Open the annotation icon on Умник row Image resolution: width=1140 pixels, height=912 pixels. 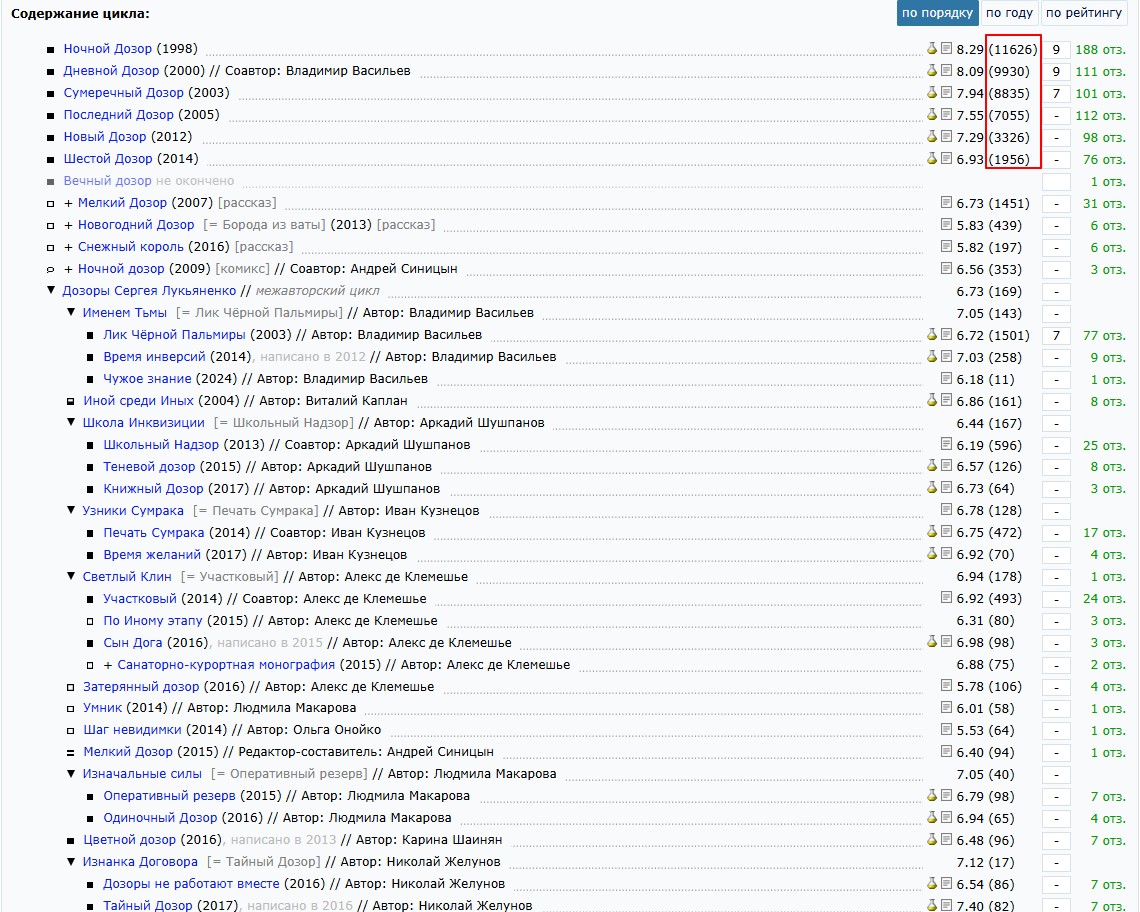tap(946, 707)
